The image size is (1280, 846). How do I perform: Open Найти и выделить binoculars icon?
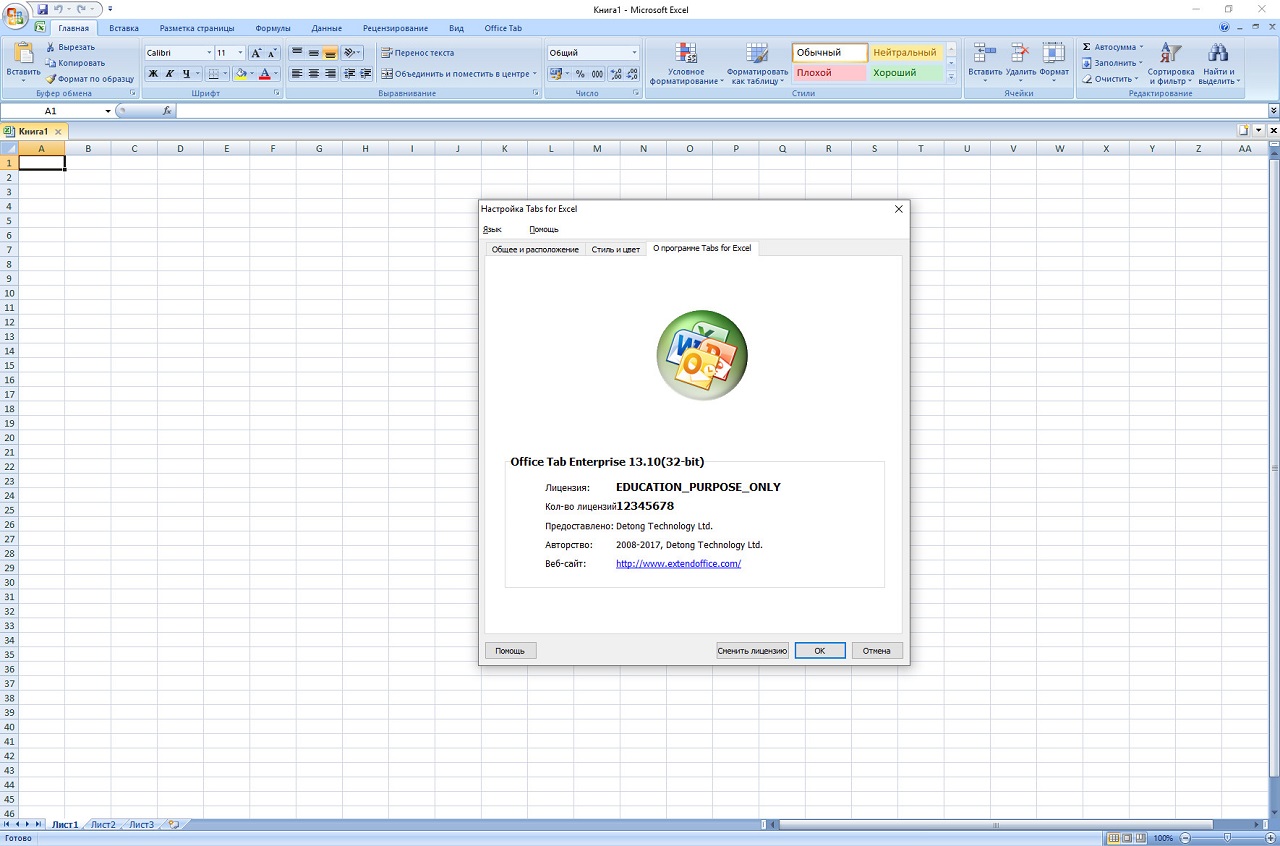(1217, 63)
